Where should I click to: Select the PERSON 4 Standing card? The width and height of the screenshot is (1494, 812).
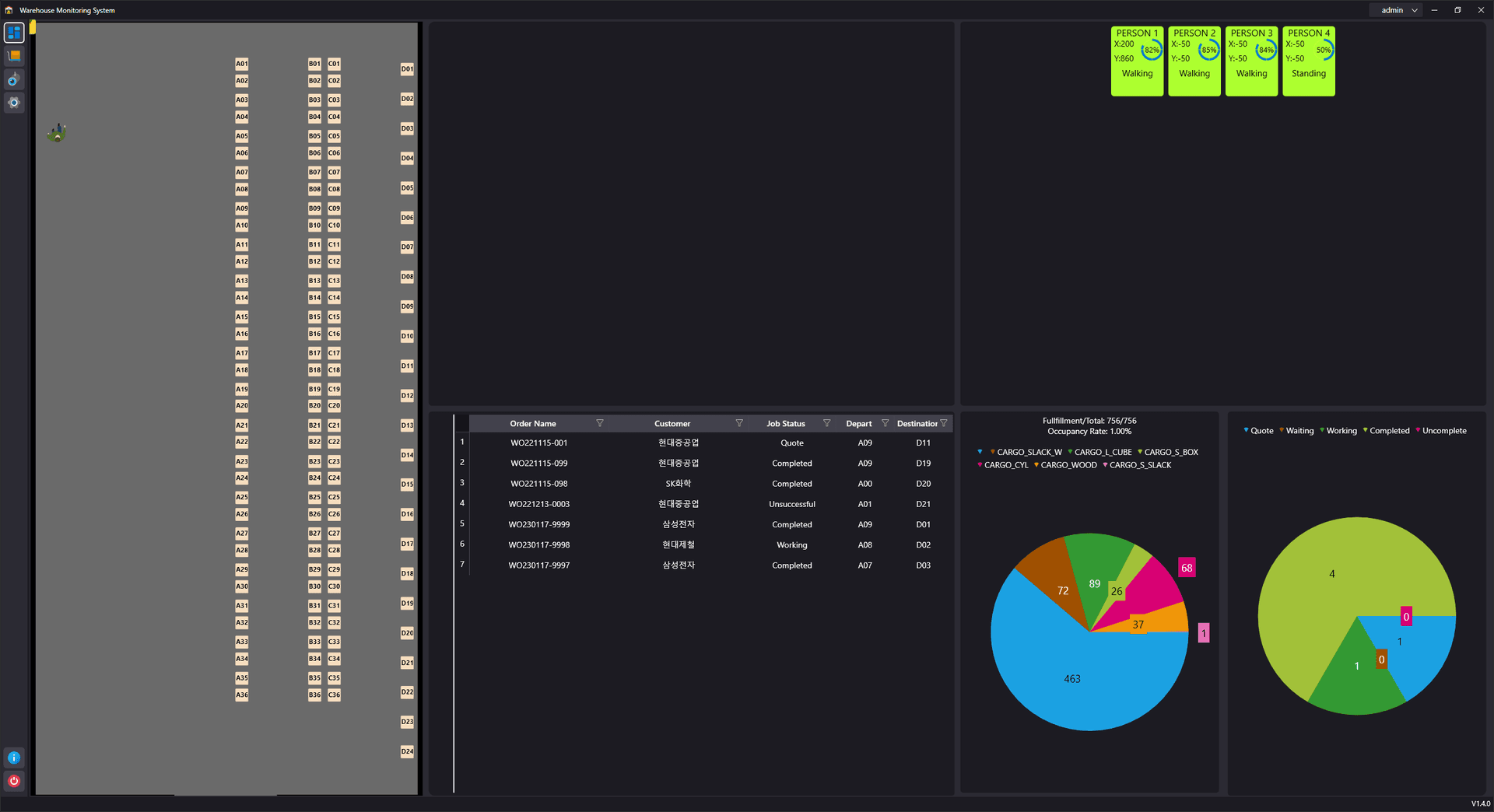pyautogui.click(x=1308, y=61)
